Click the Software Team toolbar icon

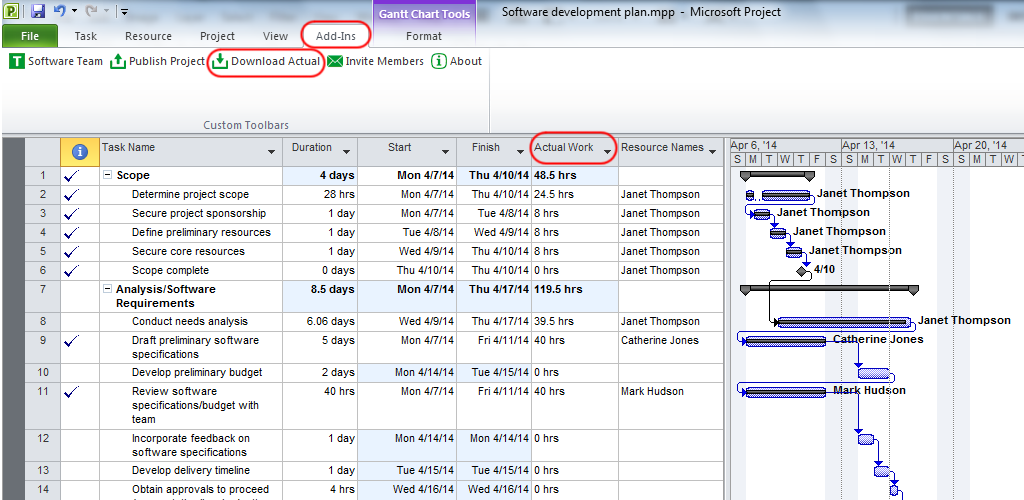[17, 61]
